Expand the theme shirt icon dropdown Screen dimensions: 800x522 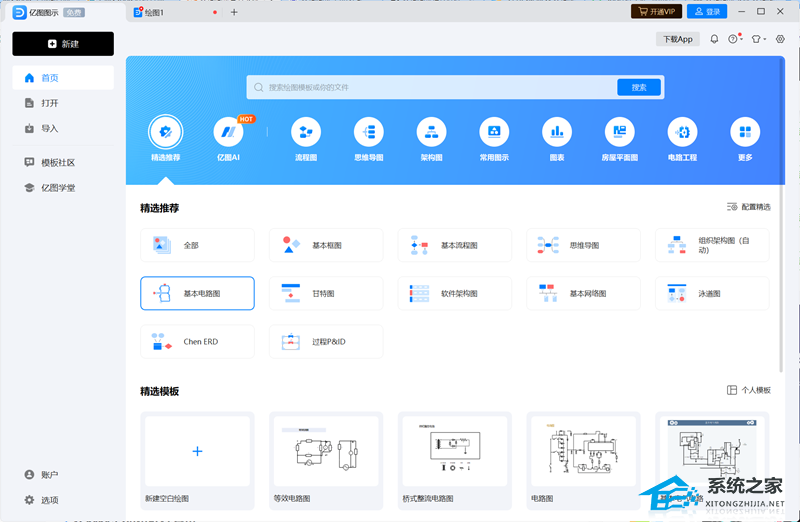pyautogui.click(x=758, y=39)
